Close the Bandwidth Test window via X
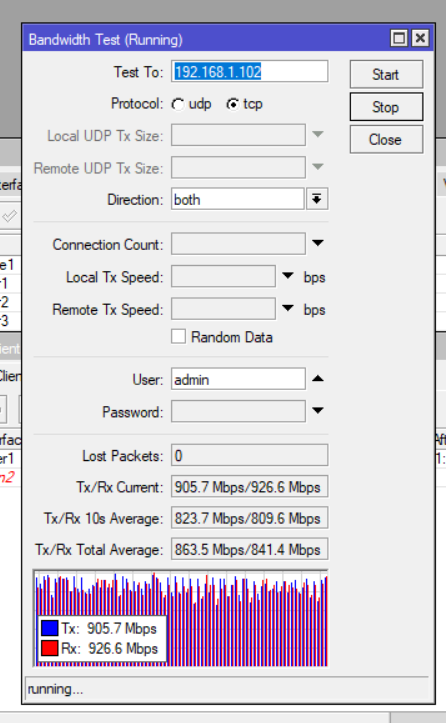 point(420,38)
